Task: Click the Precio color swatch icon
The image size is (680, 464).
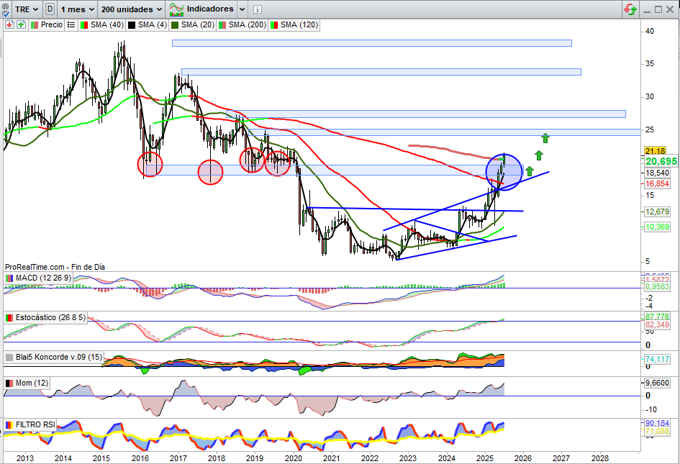Action: pyautogui.click(x=34, y=25)
